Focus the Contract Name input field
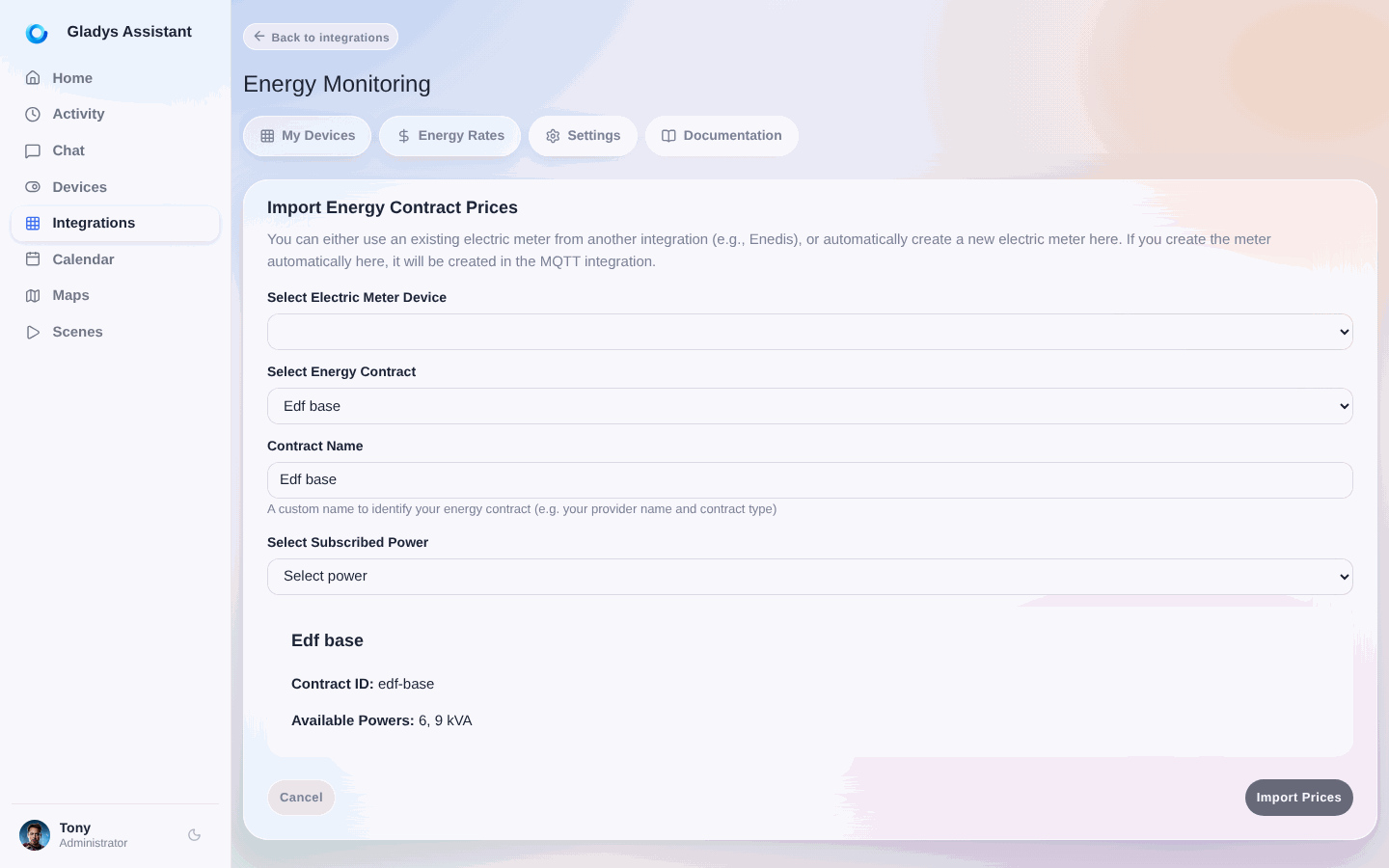Image resolution: width=1389 pixels, height=868 pixels. click(x=810, y=480)
